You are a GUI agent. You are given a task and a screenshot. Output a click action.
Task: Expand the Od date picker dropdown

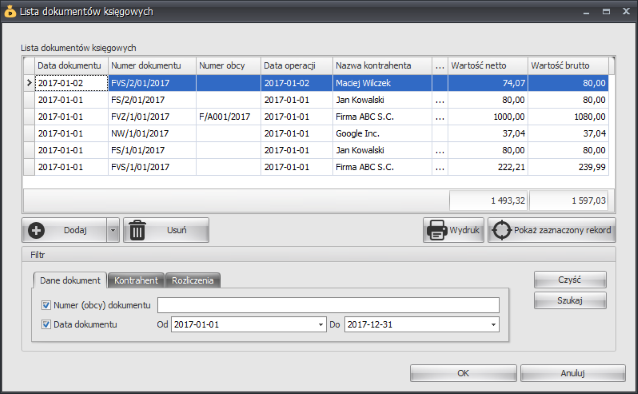pos(321,324)
